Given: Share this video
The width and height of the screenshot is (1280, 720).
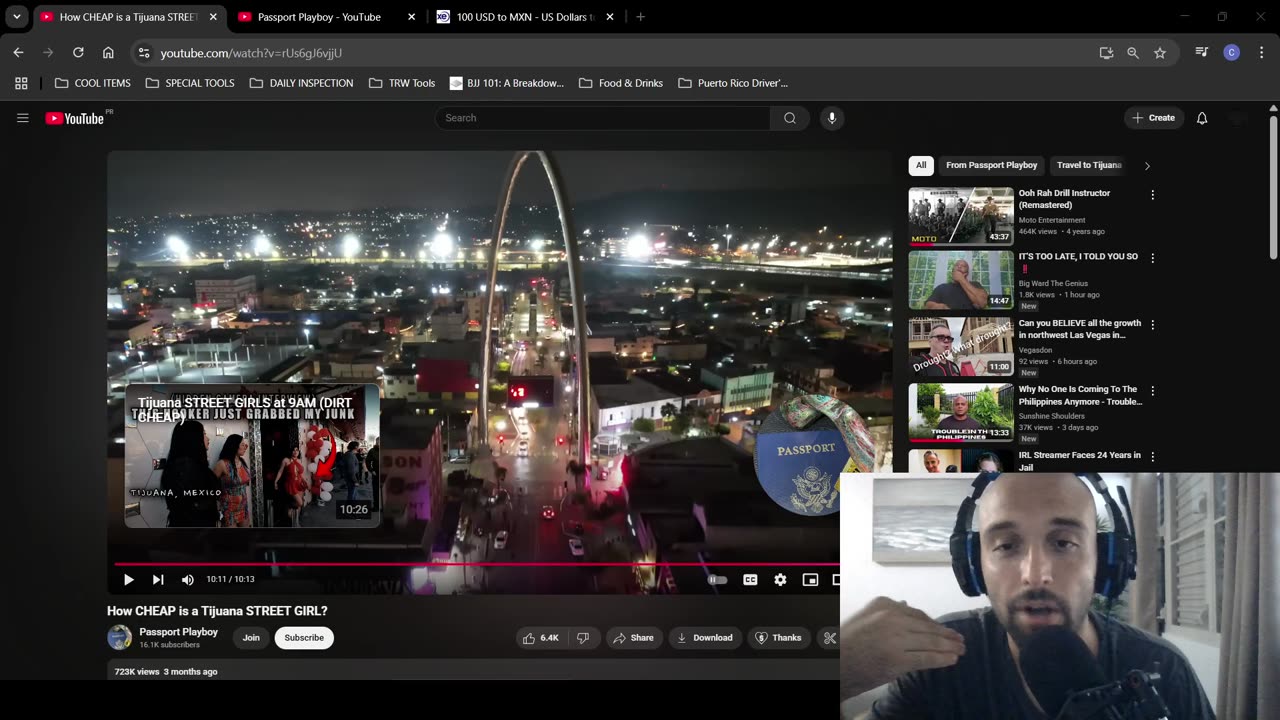Looking at the screenshot, I should [633, 638].
